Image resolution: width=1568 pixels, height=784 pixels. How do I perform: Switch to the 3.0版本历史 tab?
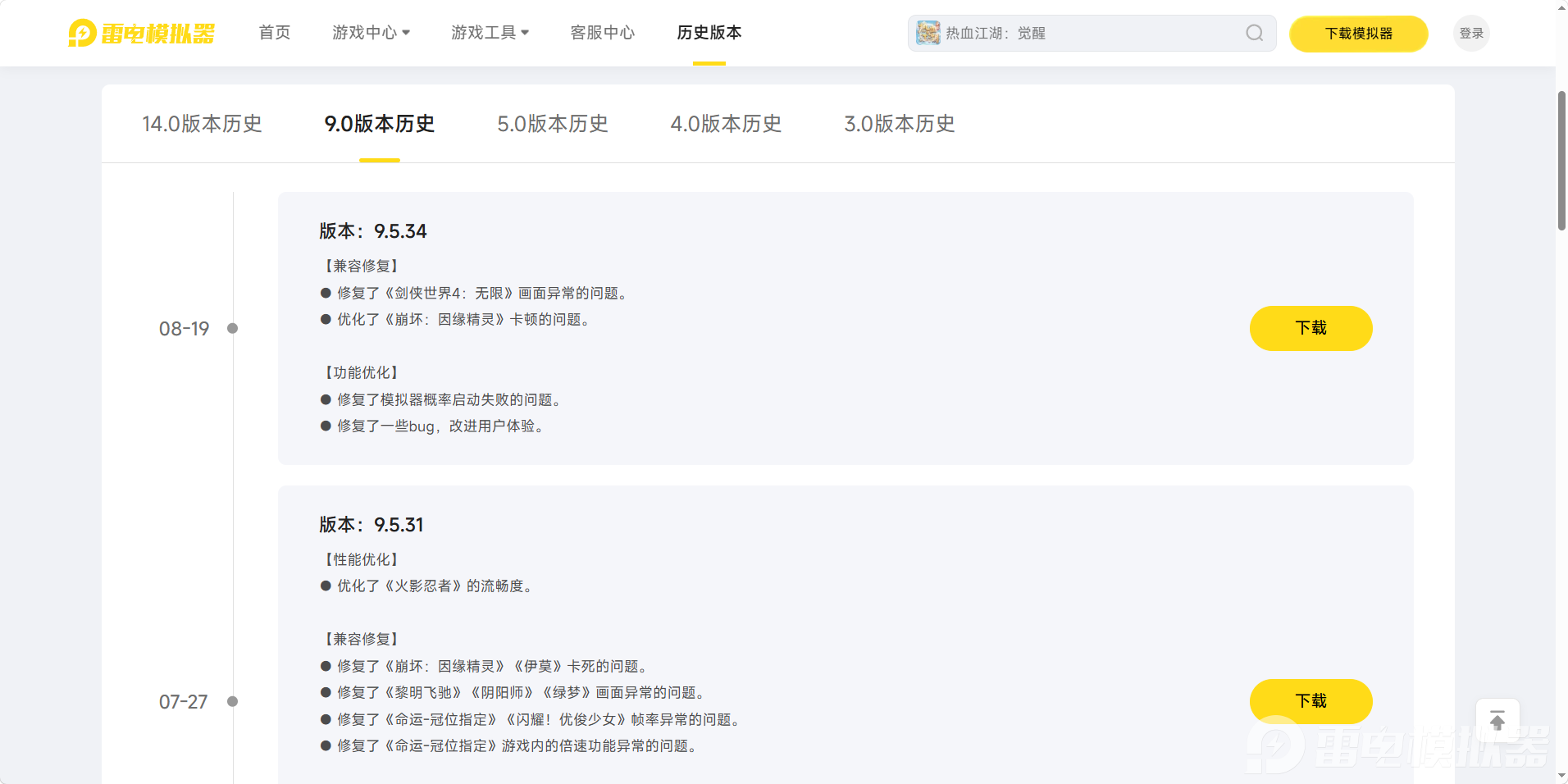tap(900, 124)
